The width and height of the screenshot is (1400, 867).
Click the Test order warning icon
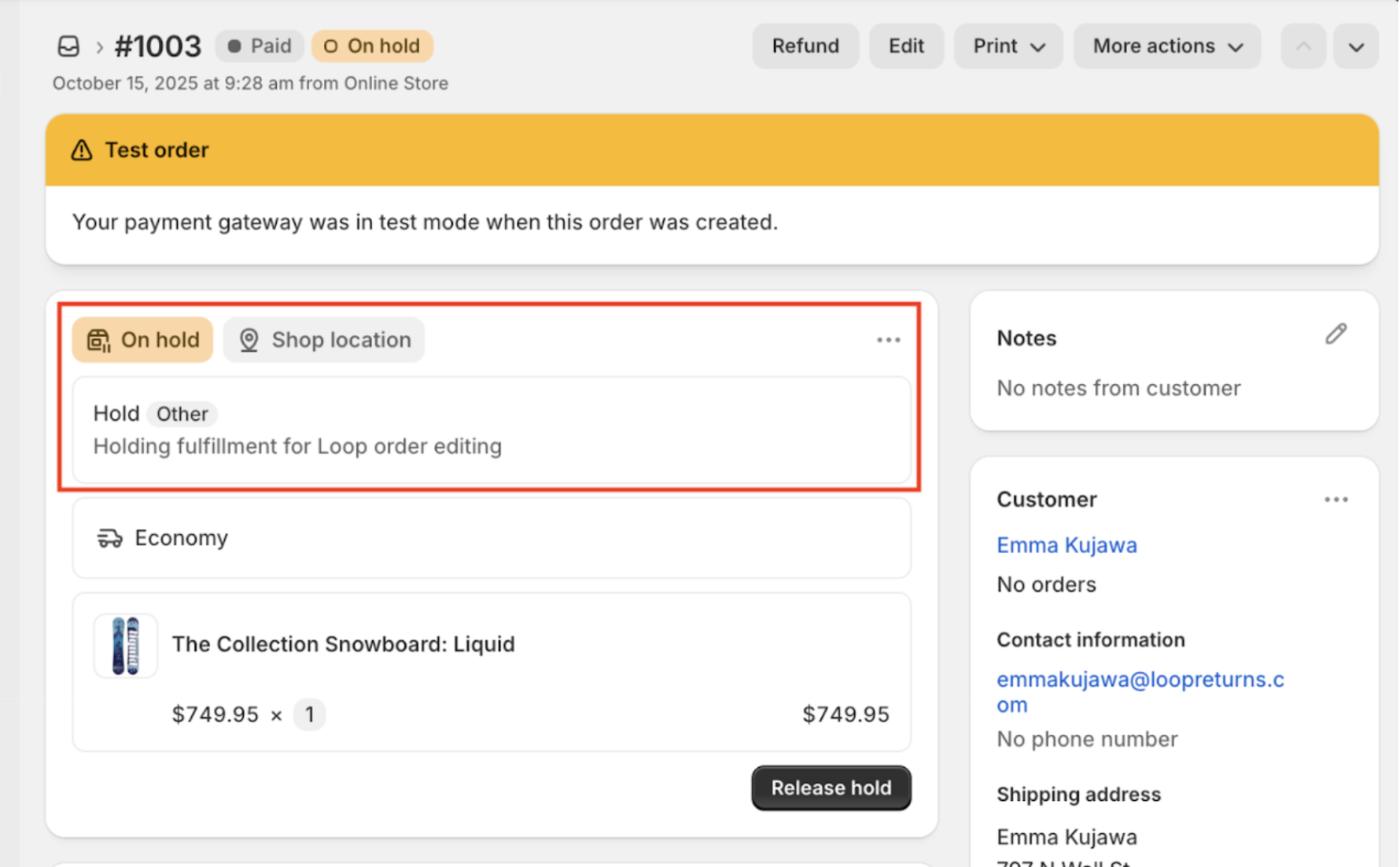click(x=82, y=150)
